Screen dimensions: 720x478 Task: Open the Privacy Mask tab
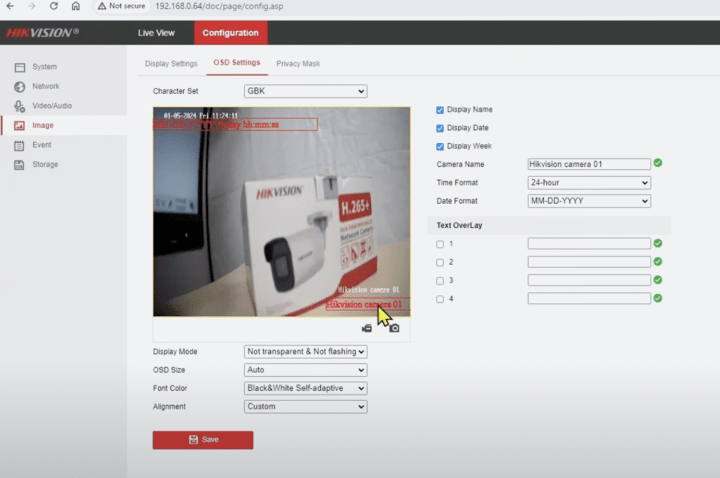[298, 63]
